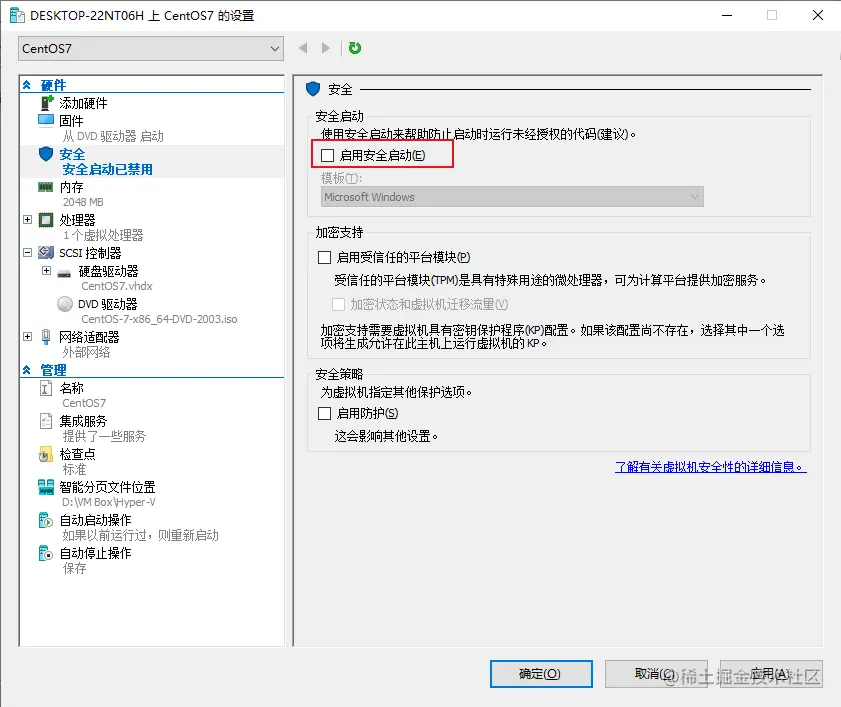Check 启用受信任的平台模块 (TPM)
The width and height of the screenshot is (841, 707).
323,258
